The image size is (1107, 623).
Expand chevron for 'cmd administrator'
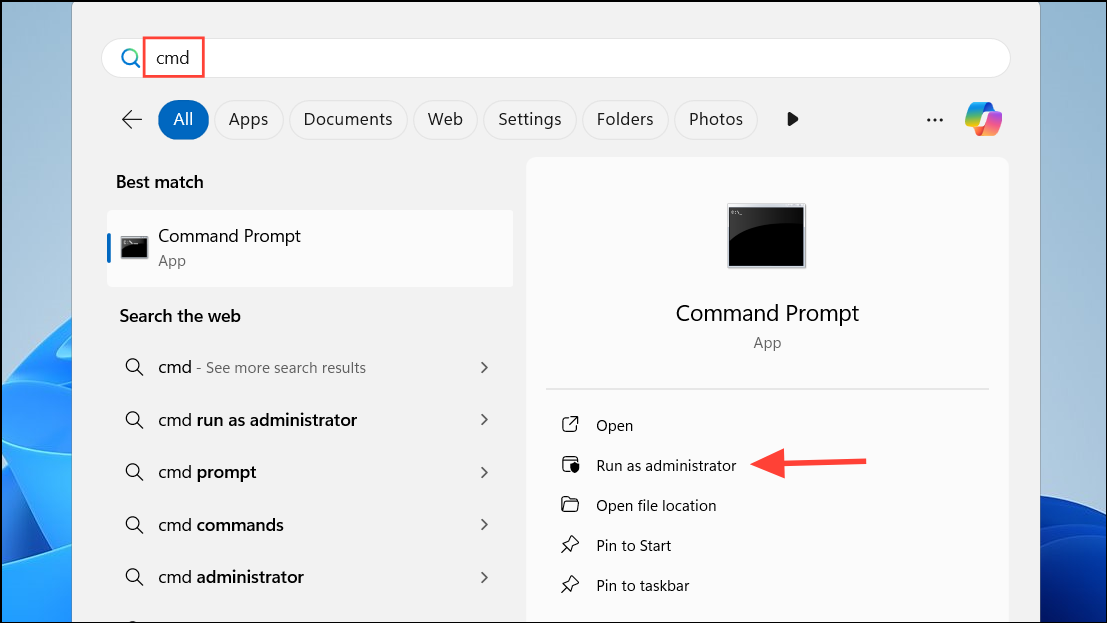coord(484,577)
